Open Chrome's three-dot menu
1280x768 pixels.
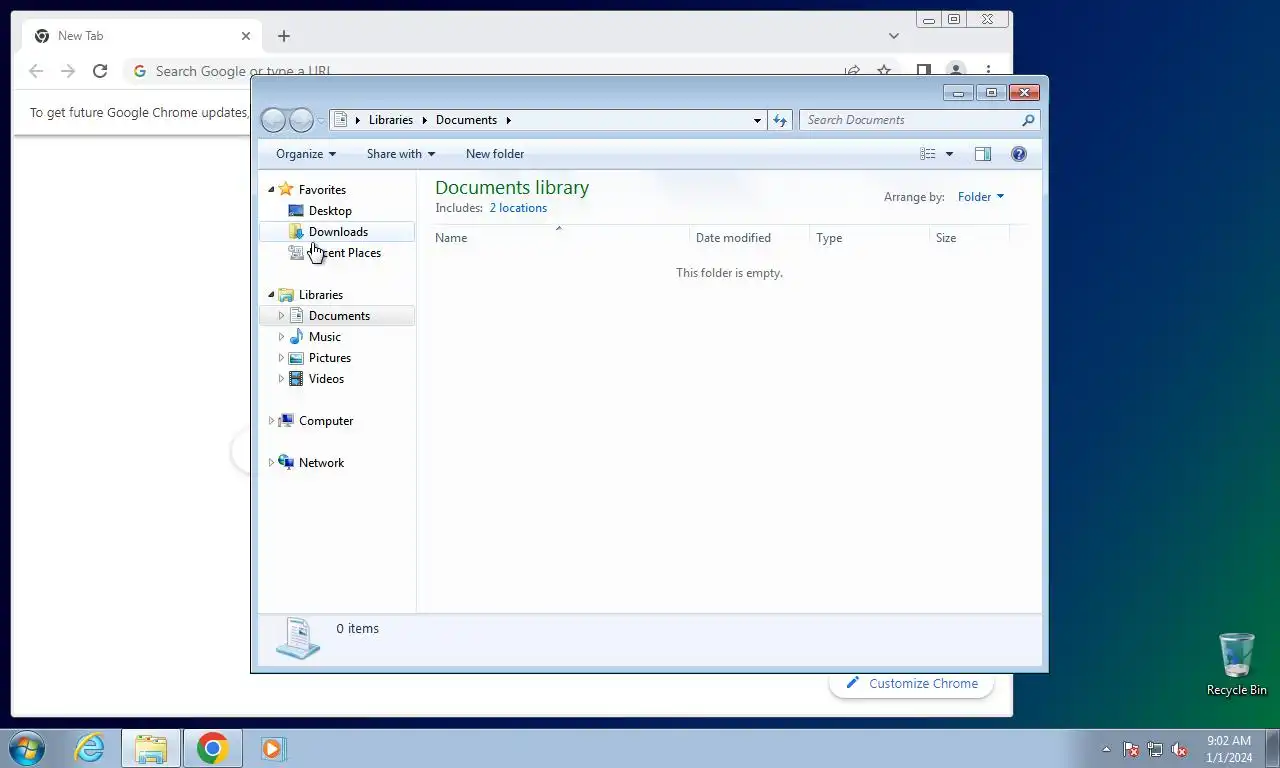click(x=988, y=71)
